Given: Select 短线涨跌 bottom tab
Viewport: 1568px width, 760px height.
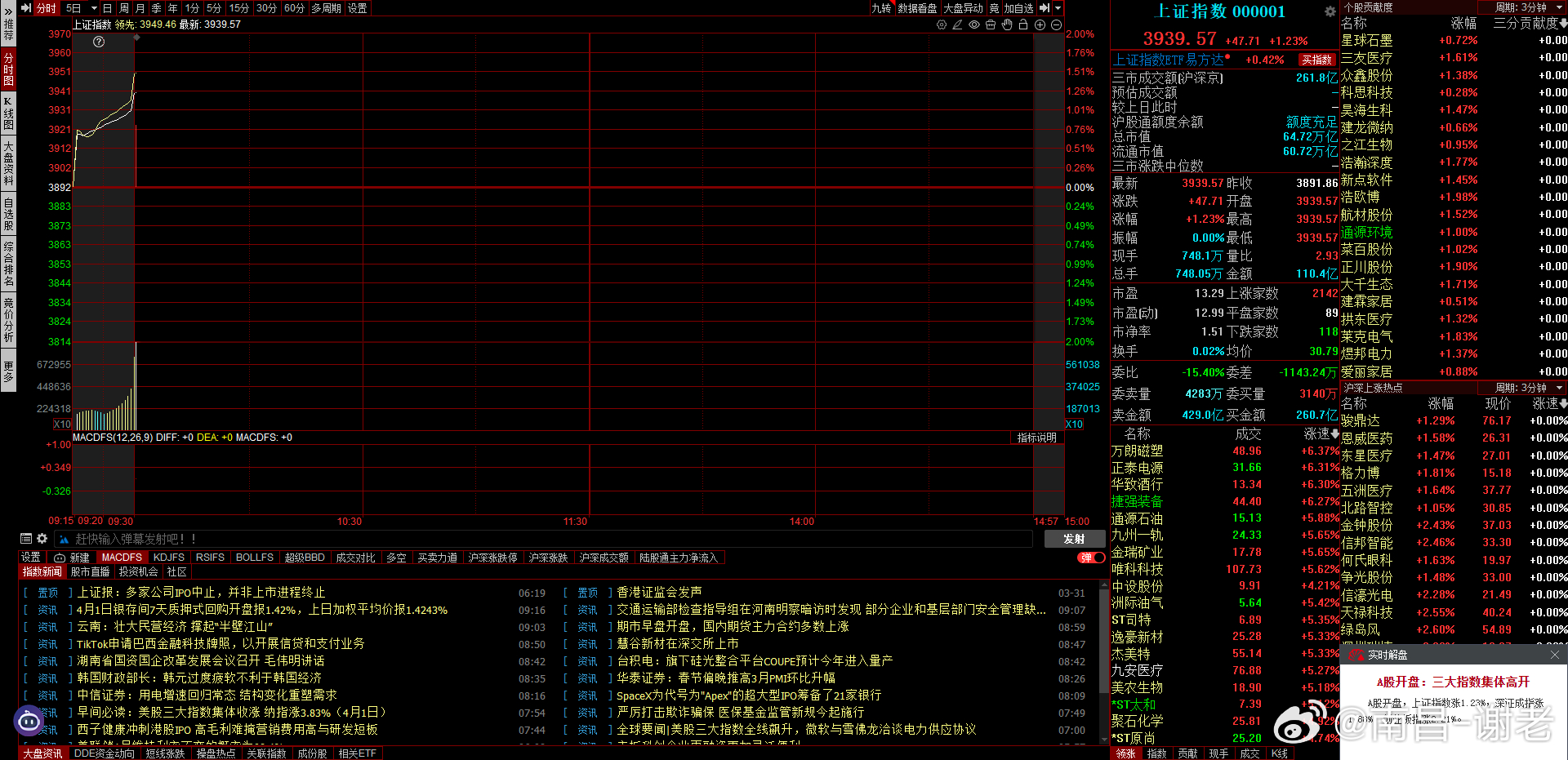Looking at the screenshot, I should 165,753.
